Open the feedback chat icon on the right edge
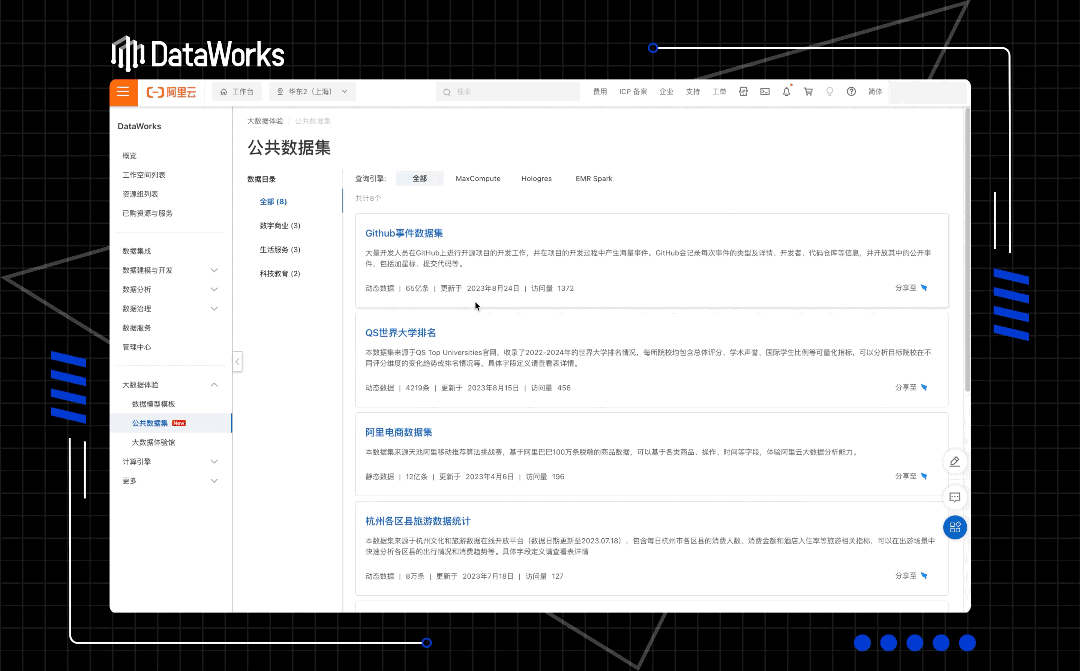This screenshot has height=671, width=1080. 954,497
